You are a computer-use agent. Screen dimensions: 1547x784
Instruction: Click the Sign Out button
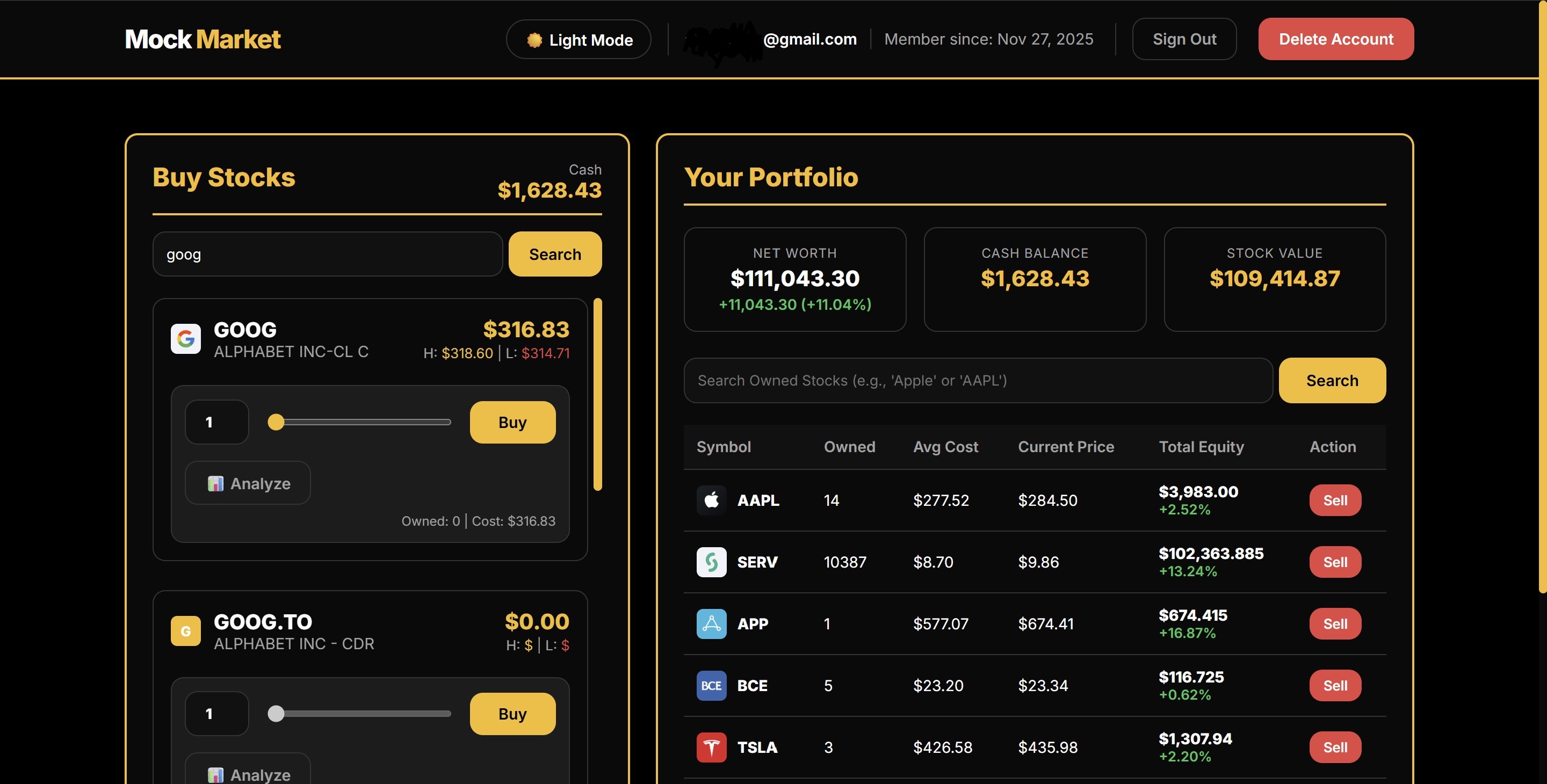click(x=1184, y=39)
